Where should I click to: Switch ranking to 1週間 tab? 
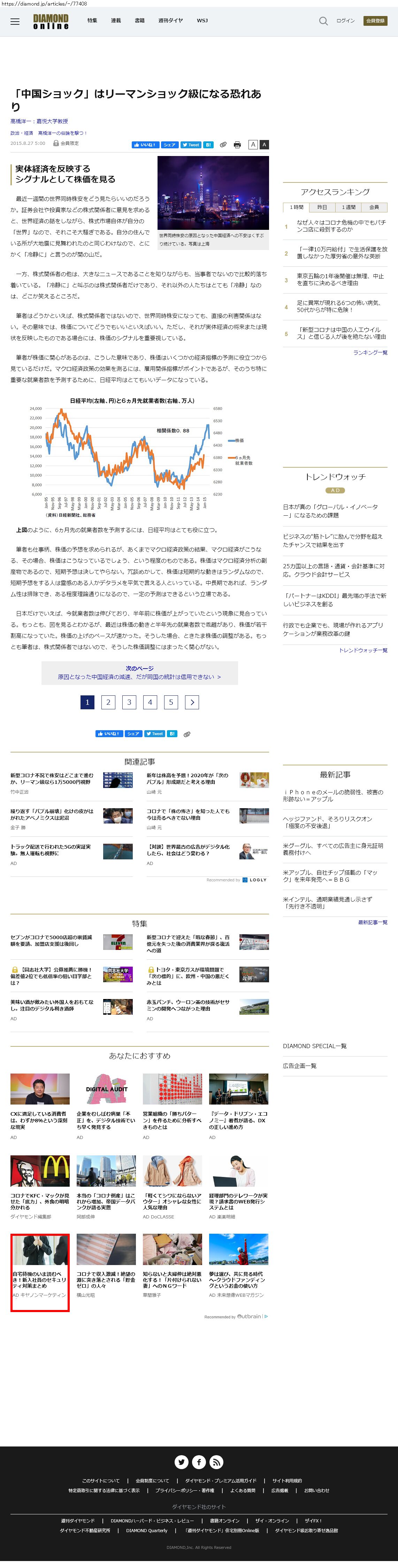pos(348,207)
